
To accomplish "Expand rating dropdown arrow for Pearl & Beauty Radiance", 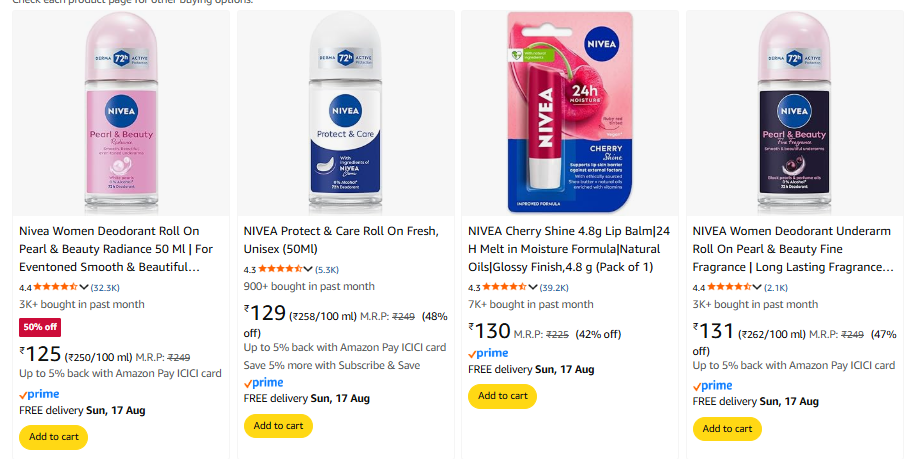I will click(x=84, y=287).
